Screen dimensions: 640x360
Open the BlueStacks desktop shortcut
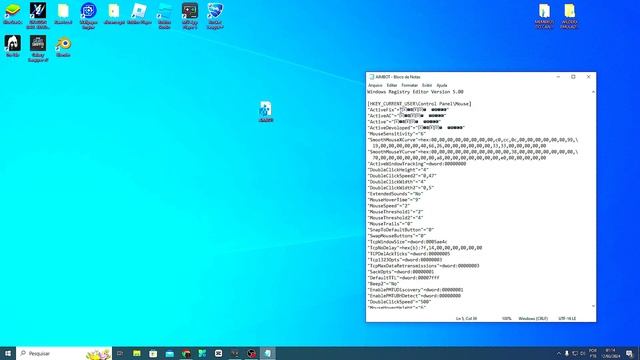pyautogui.click(x=13, y=14)
